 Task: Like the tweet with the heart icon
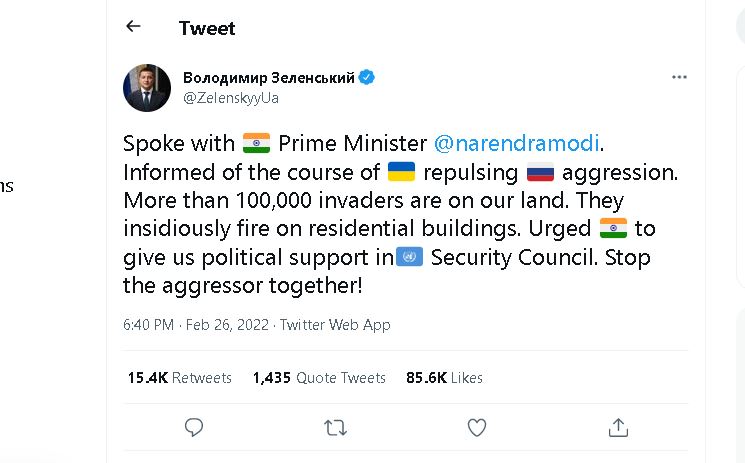pos(477,427)
